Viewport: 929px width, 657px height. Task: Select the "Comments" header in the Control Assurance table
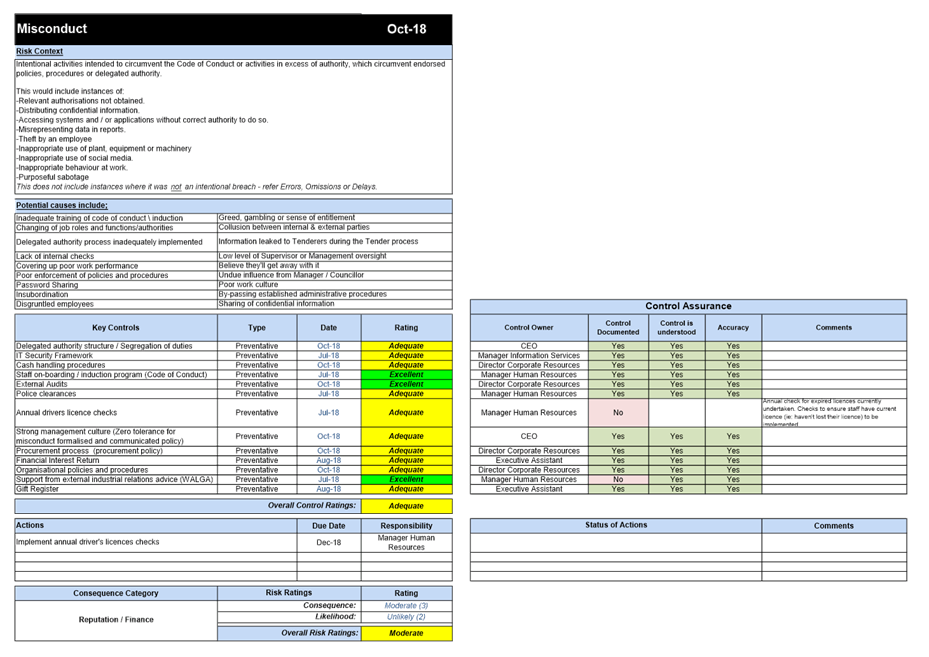coord(834,328)
